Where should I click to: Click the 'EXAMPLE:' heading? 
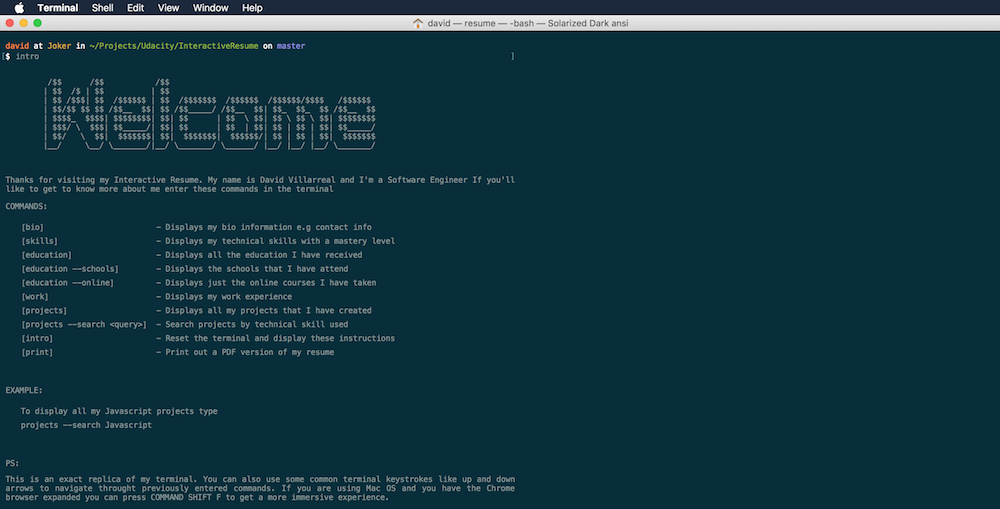(24, 390)
